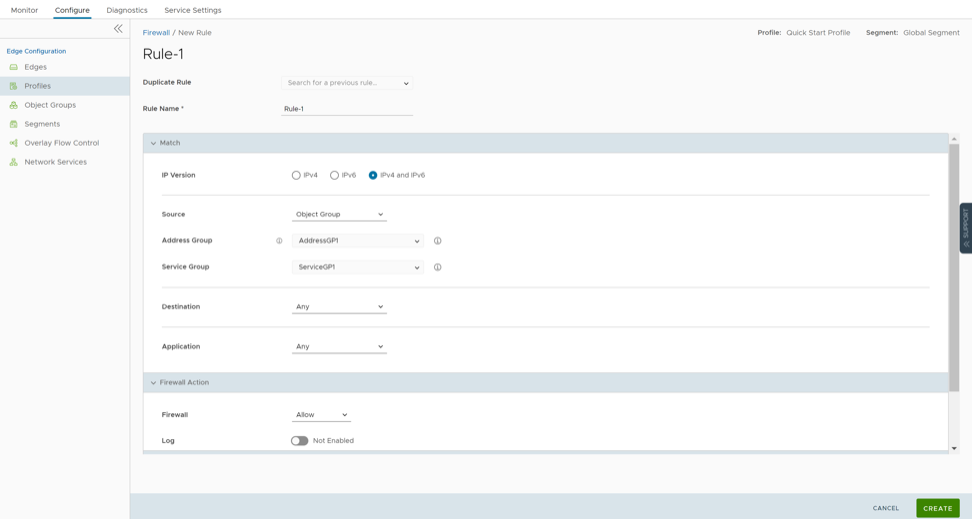Collapse the Match section

[x=154, y=143]
